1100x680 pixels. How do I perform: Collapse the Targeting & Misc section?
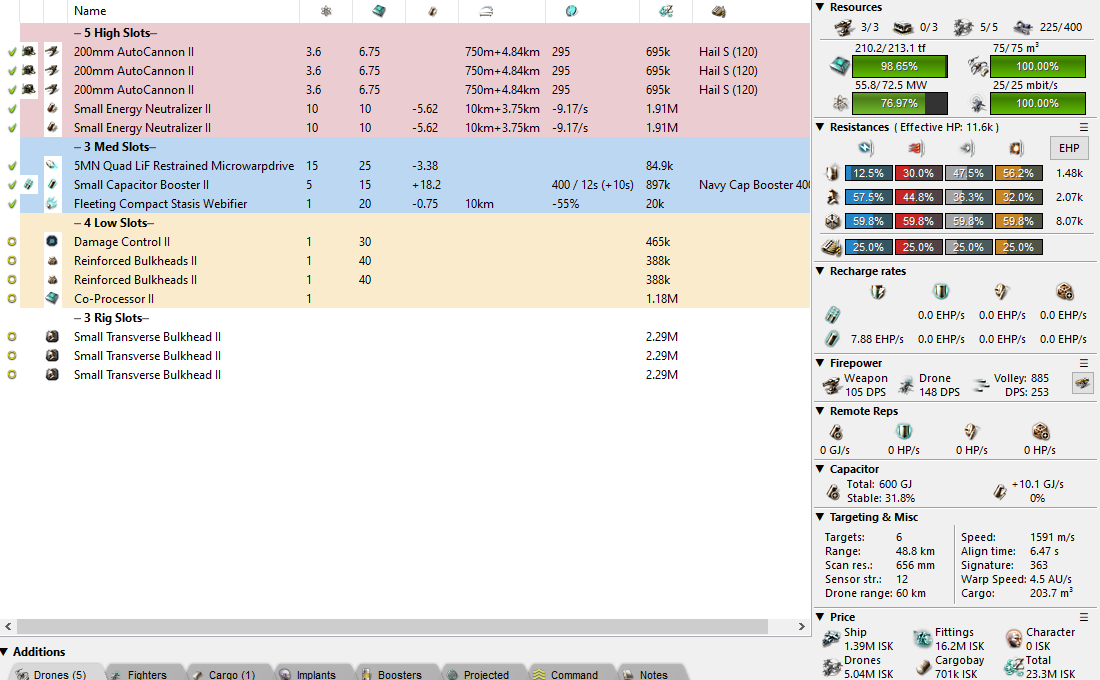820,518
